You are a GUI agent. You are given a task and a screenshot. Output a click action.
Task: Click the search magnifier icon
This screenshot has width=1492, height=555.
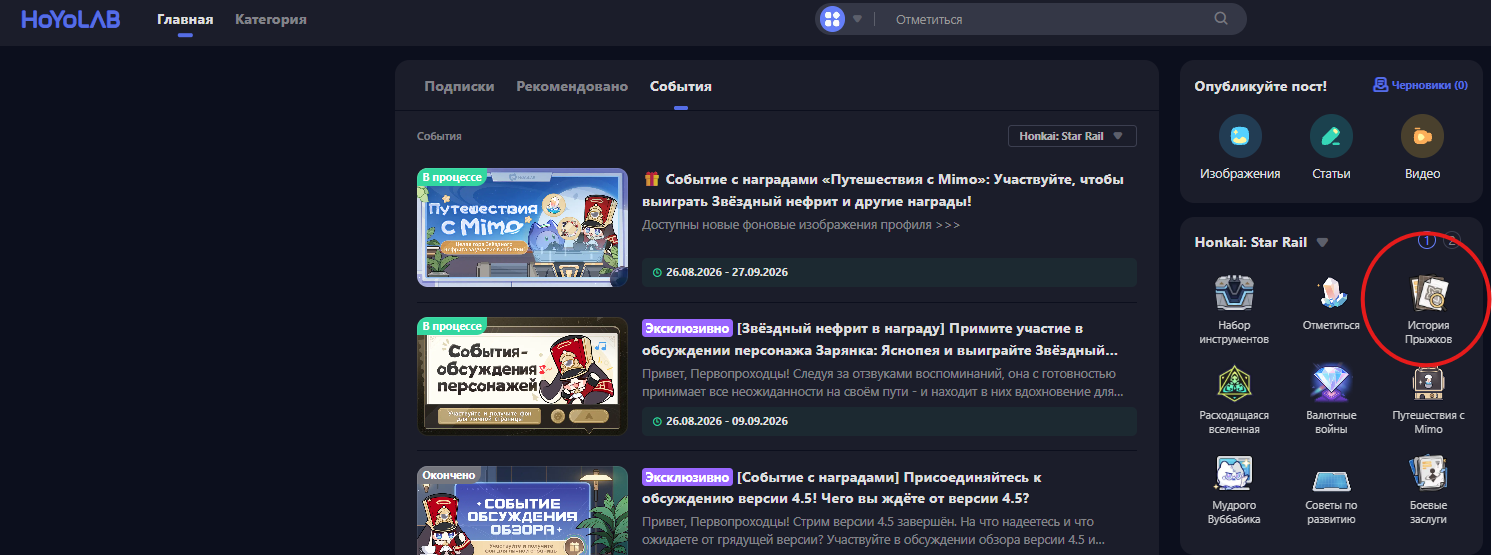(x=1221, y=19)
